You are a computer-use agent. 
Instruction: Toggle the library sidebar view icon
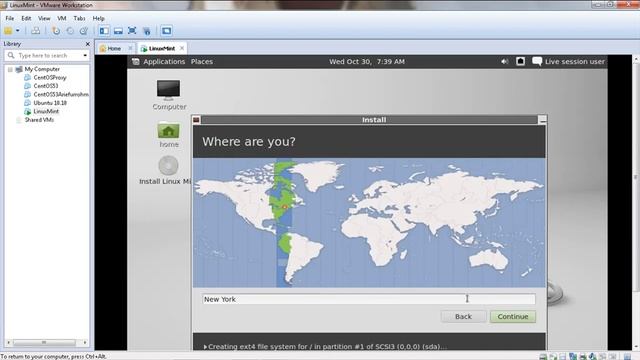104,31
